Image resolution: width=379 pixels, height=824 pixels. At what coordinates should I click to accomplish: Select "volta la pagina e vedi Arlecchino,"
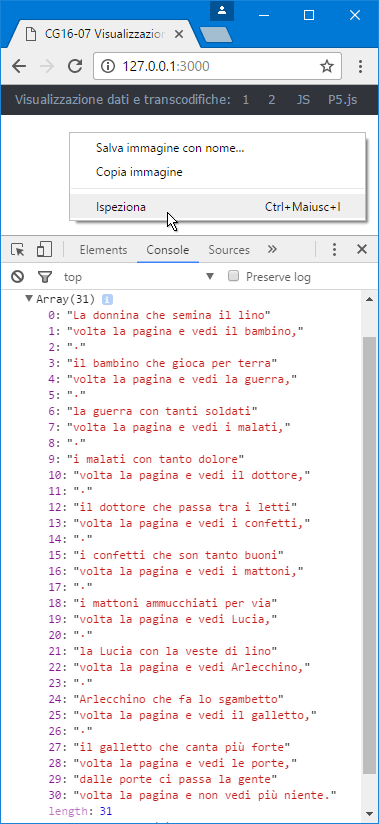coord(192,666)
